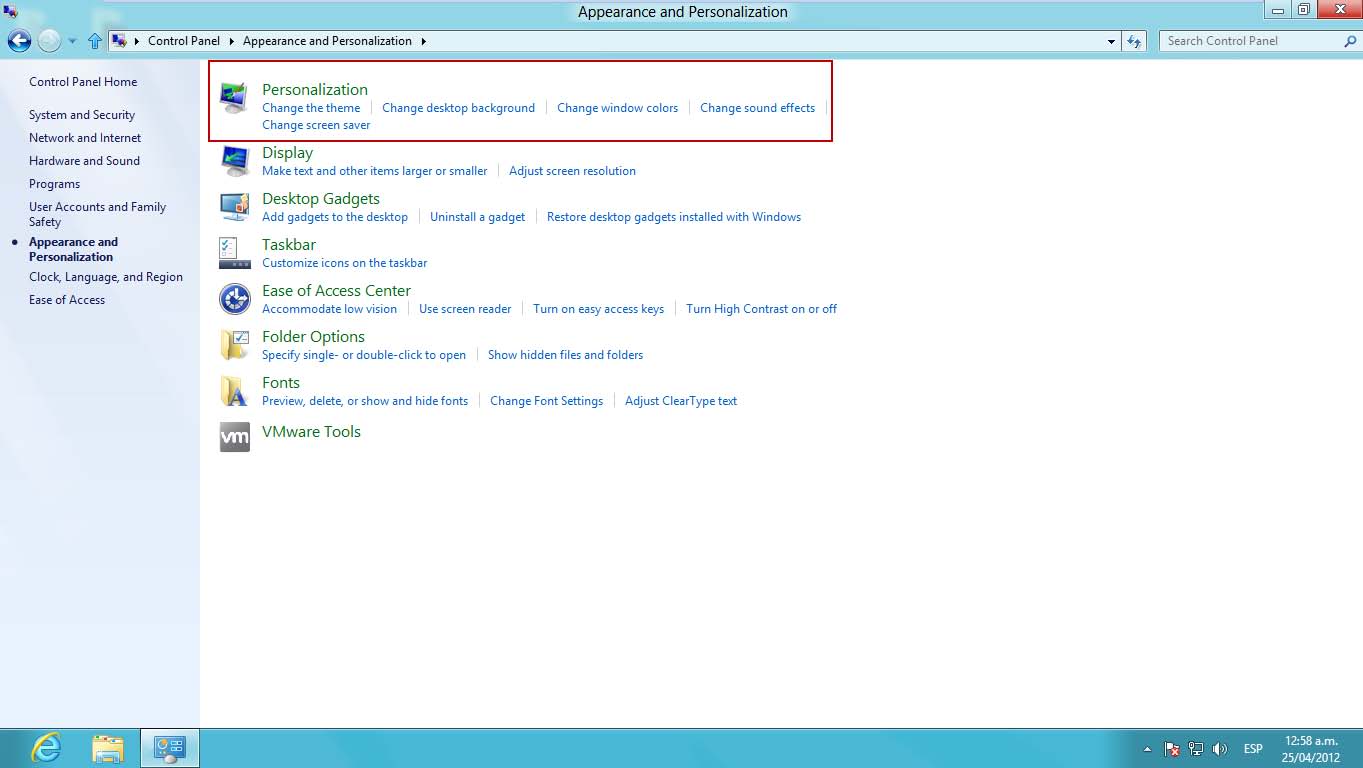Open File Explorer from the taskbar
Viewport: 1363px width, 768px height.
click(x=108, y=748)
